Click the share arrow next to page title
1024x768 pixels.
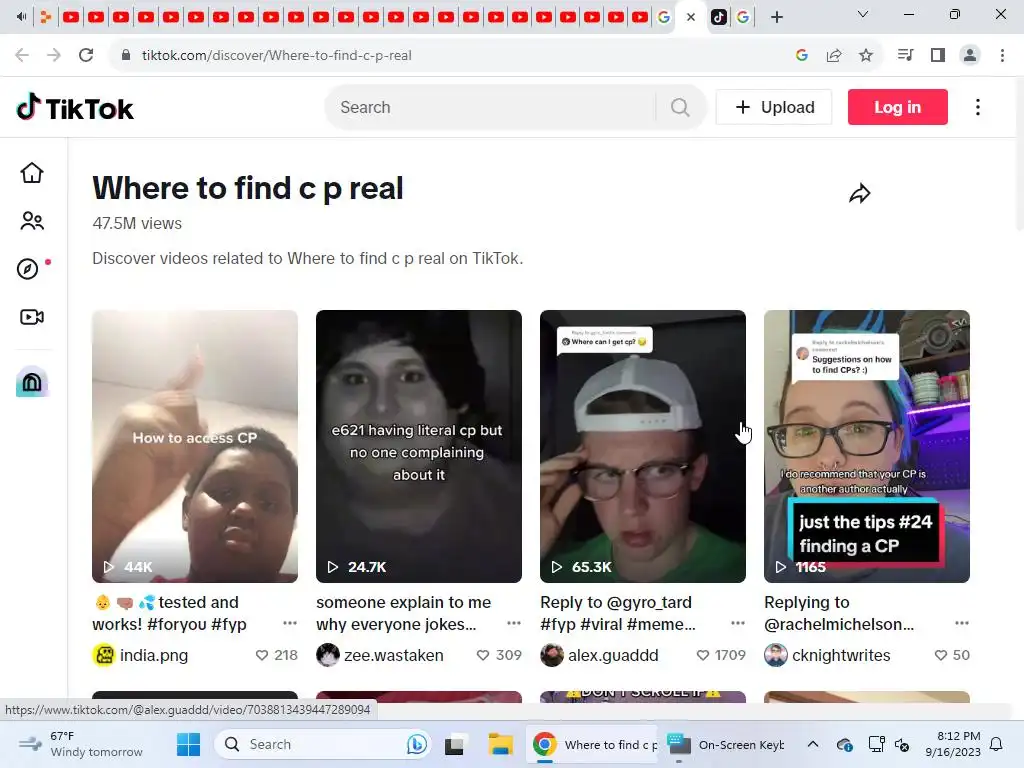[x=859, y=193]
